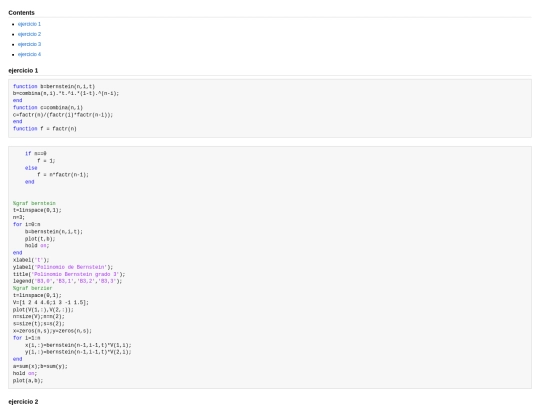This screenshot has height=405, width=540.
Task: Click the comment '%graf berstein'
Action: coord(34,203)
